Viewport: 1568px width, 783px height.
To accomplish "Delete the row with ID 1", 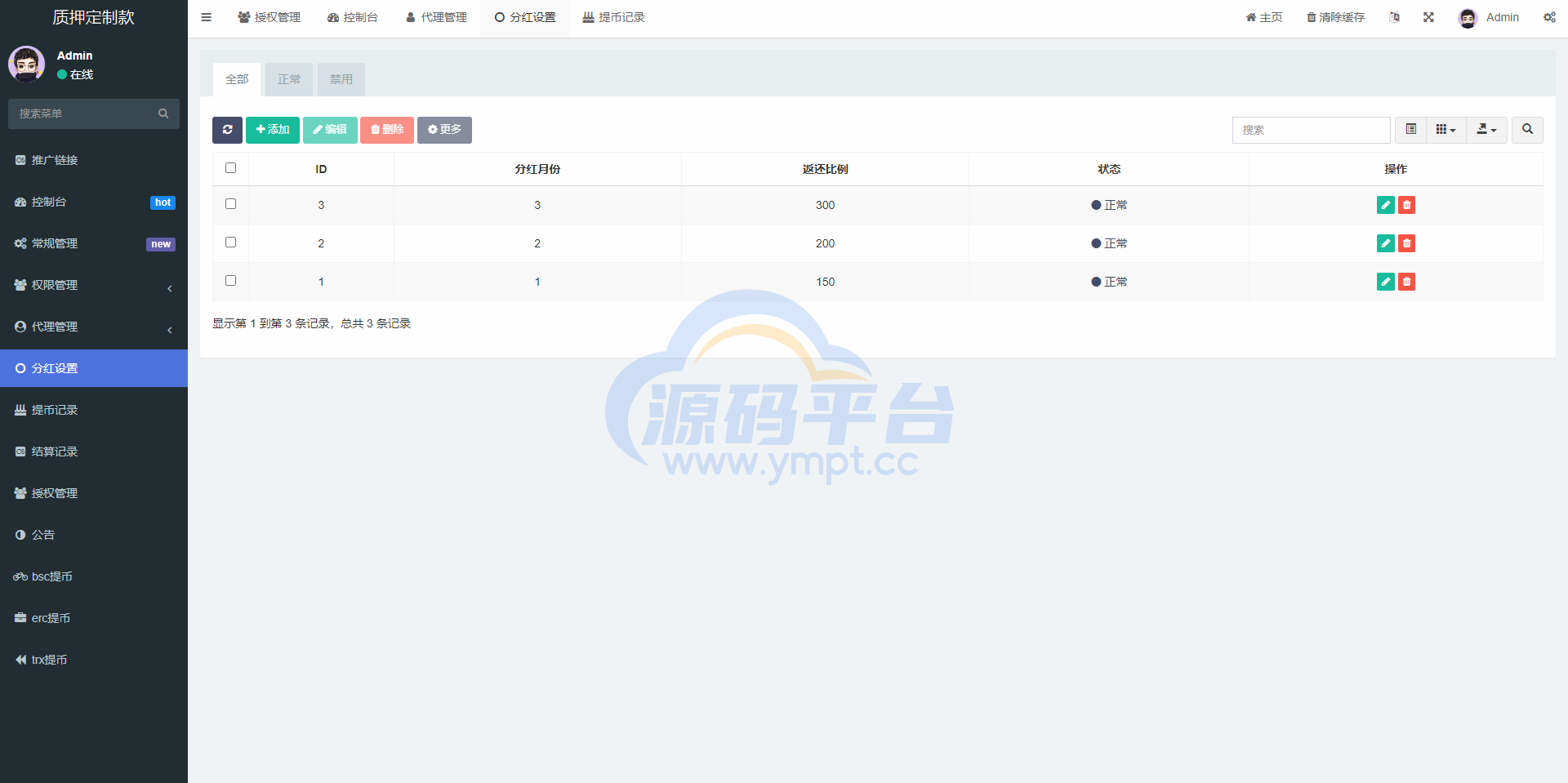I will (x=1406, y=282).
